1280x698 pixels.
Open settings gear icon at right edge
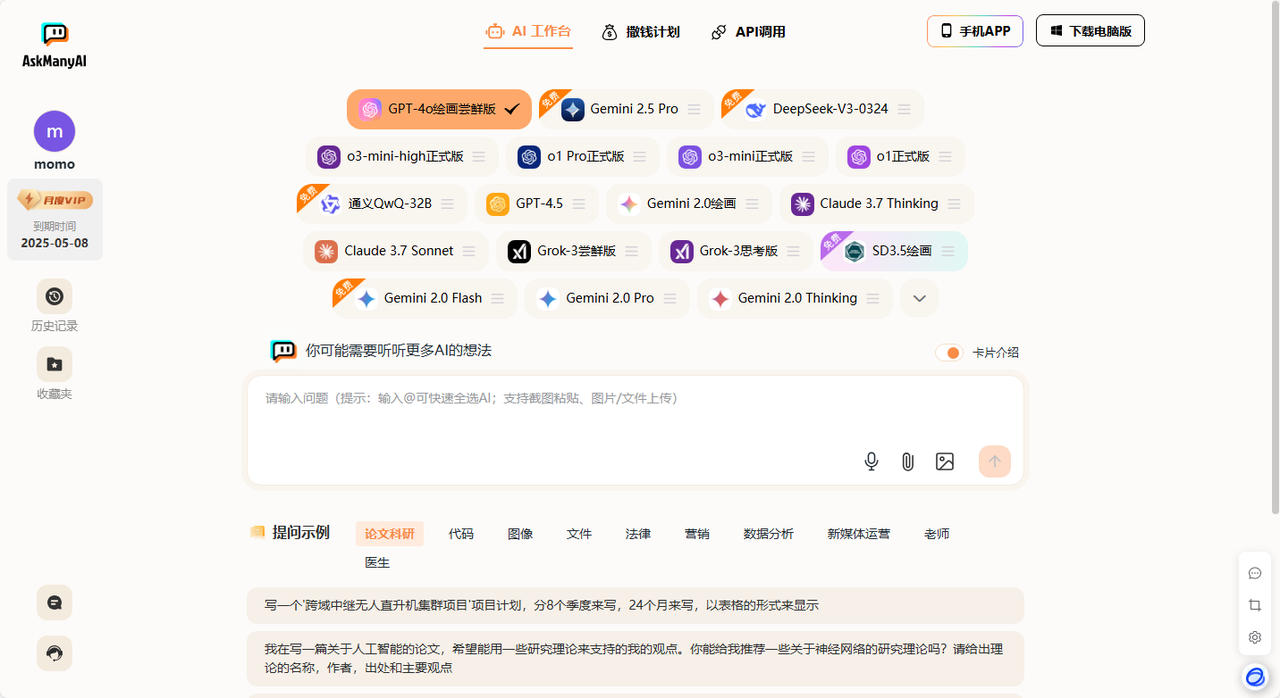(1255, 637)
